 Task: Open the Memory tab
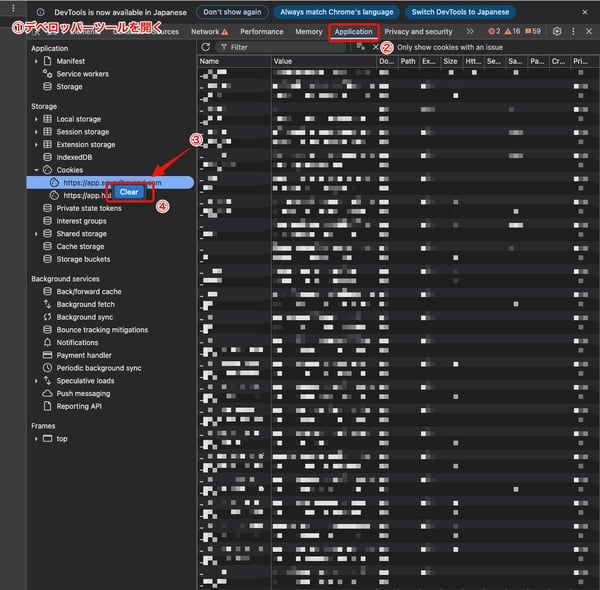309,31
